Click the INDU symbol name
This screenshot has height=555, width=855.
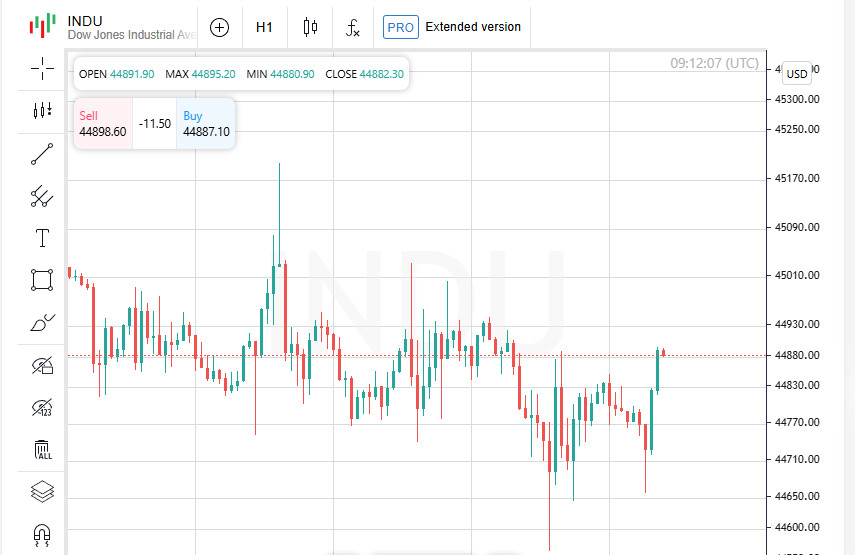pos(85,21)
